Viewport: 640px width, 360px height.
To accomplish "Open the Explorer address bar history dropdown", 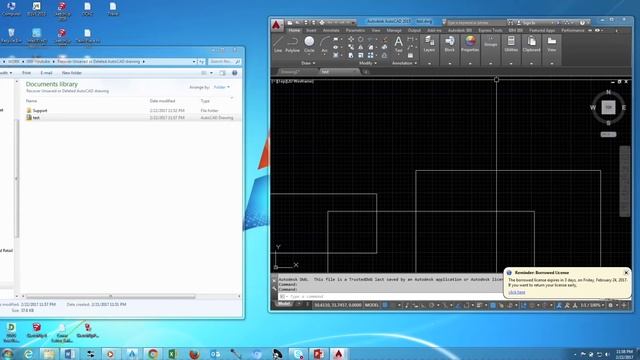I will (194, 62).
